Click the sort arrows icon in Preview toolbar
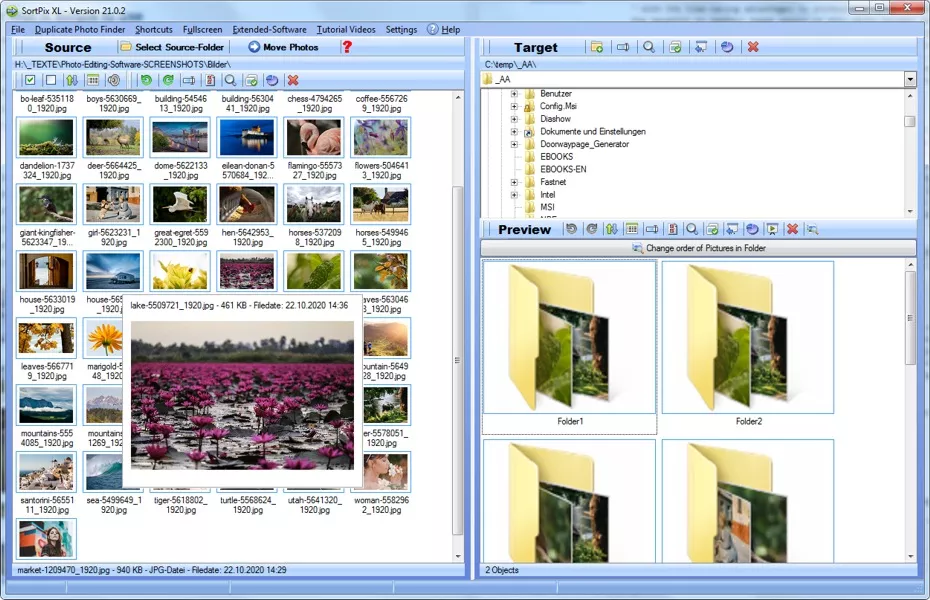The width and height of the screenshot is (930, 600). (x=611, y=229)
